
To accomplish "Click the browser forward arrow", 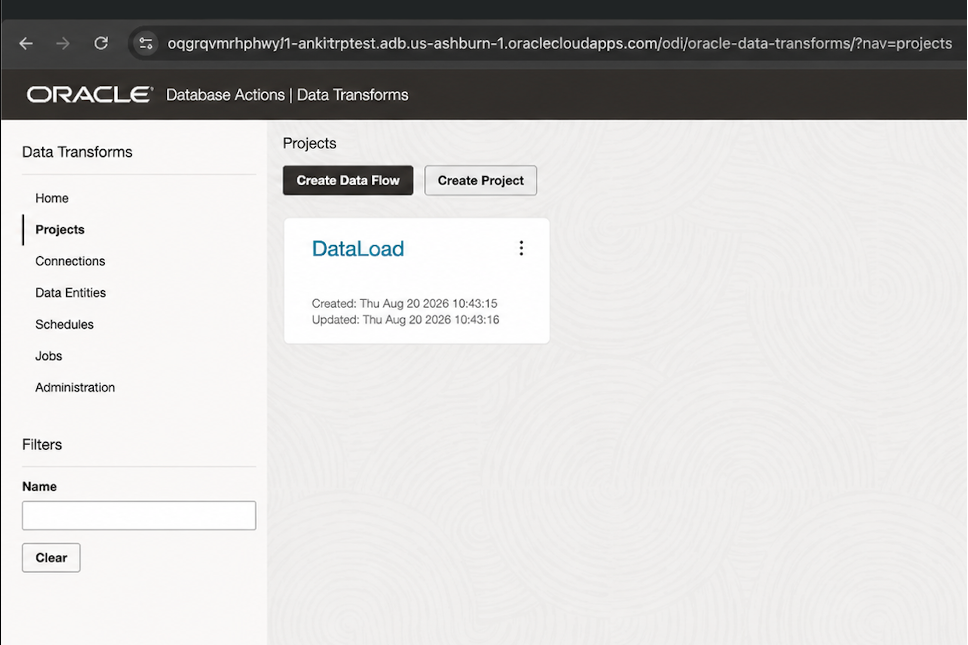I will tap(63, 43).
